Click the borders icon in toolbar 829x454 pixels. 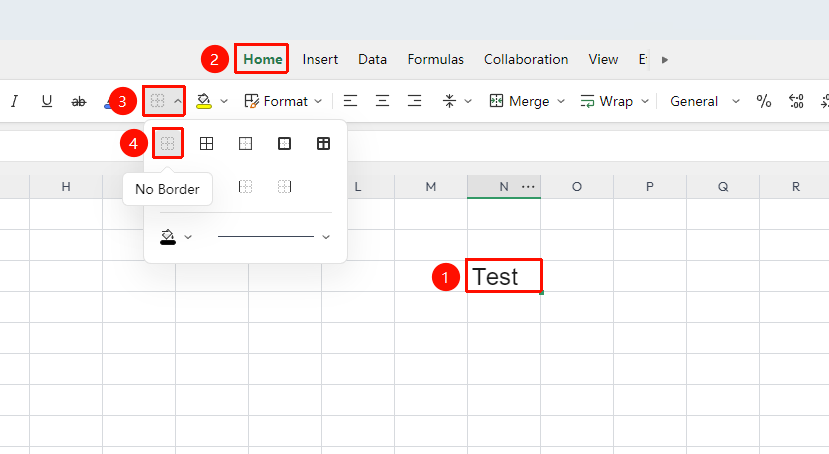pos(158,100)
